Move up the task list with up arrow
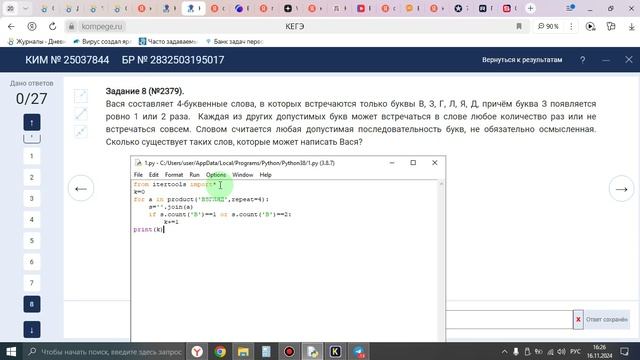The width and height of the screenshot is (640, 360). point(32,122)
